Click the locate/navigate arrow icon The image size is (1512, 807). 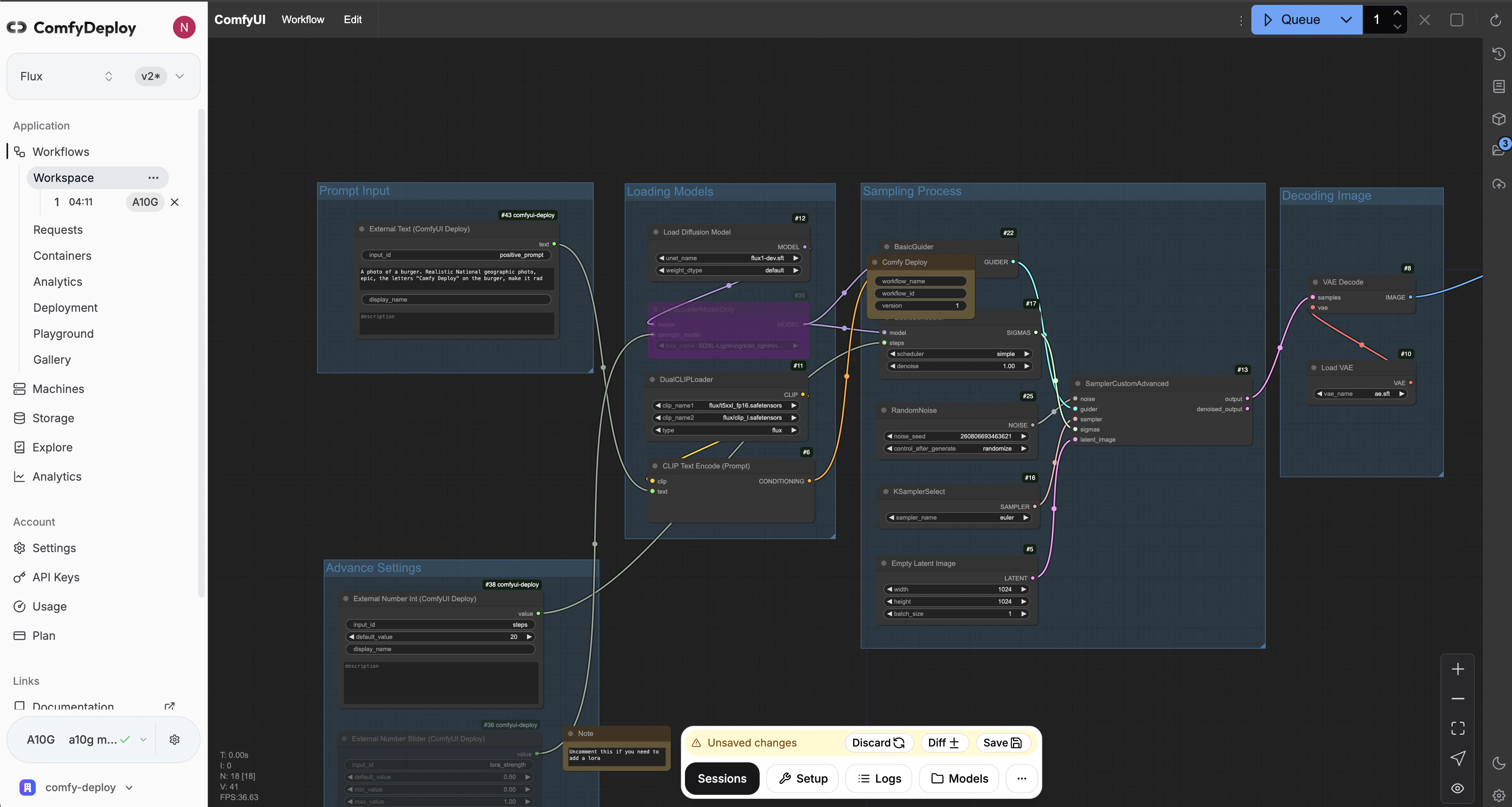tap(1458, 758)
